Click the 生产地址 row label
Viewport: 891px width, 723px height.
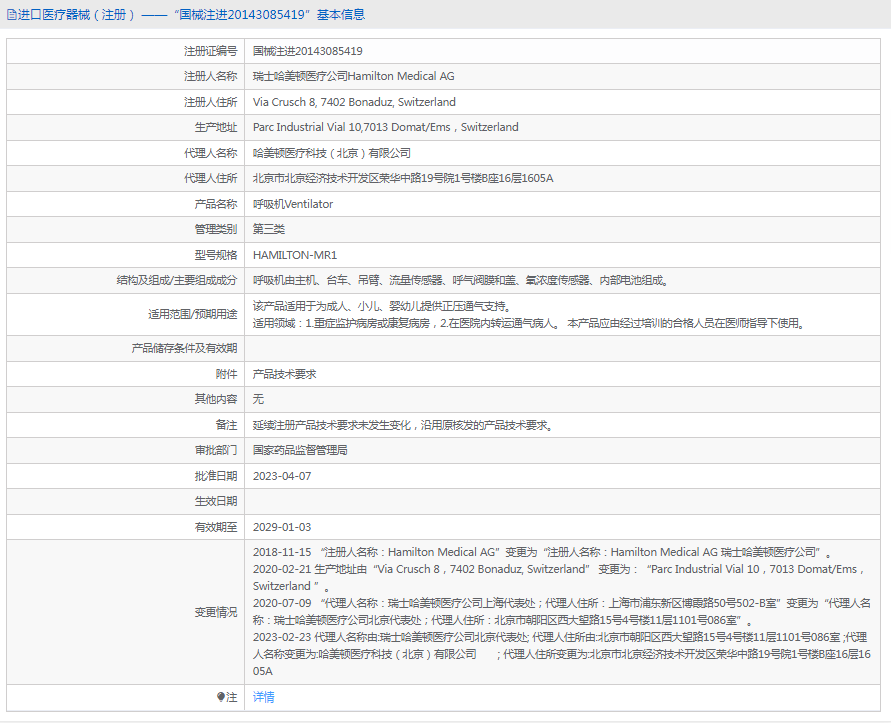(216, 127)
